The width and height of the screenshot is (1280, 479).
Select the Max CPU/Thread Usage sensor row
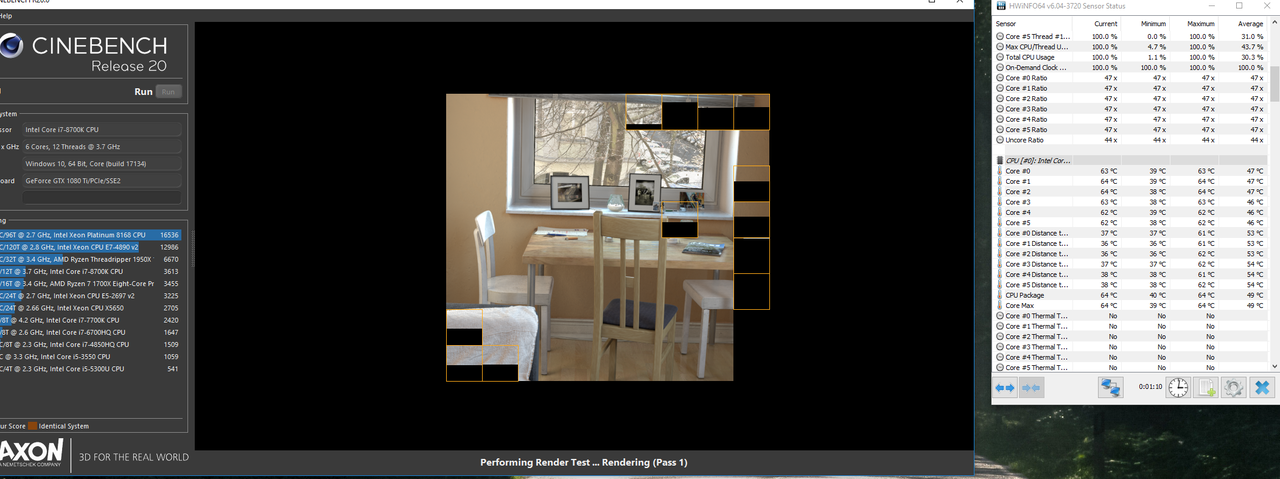click(1130, 47)
